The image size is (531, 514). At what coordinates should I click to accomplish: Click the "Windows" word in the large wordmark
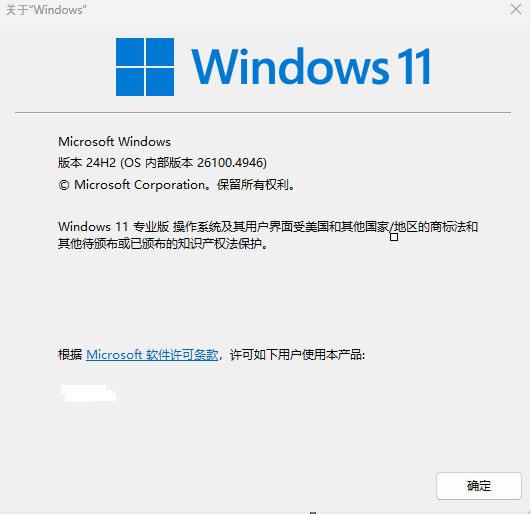(x=290, y=66)
